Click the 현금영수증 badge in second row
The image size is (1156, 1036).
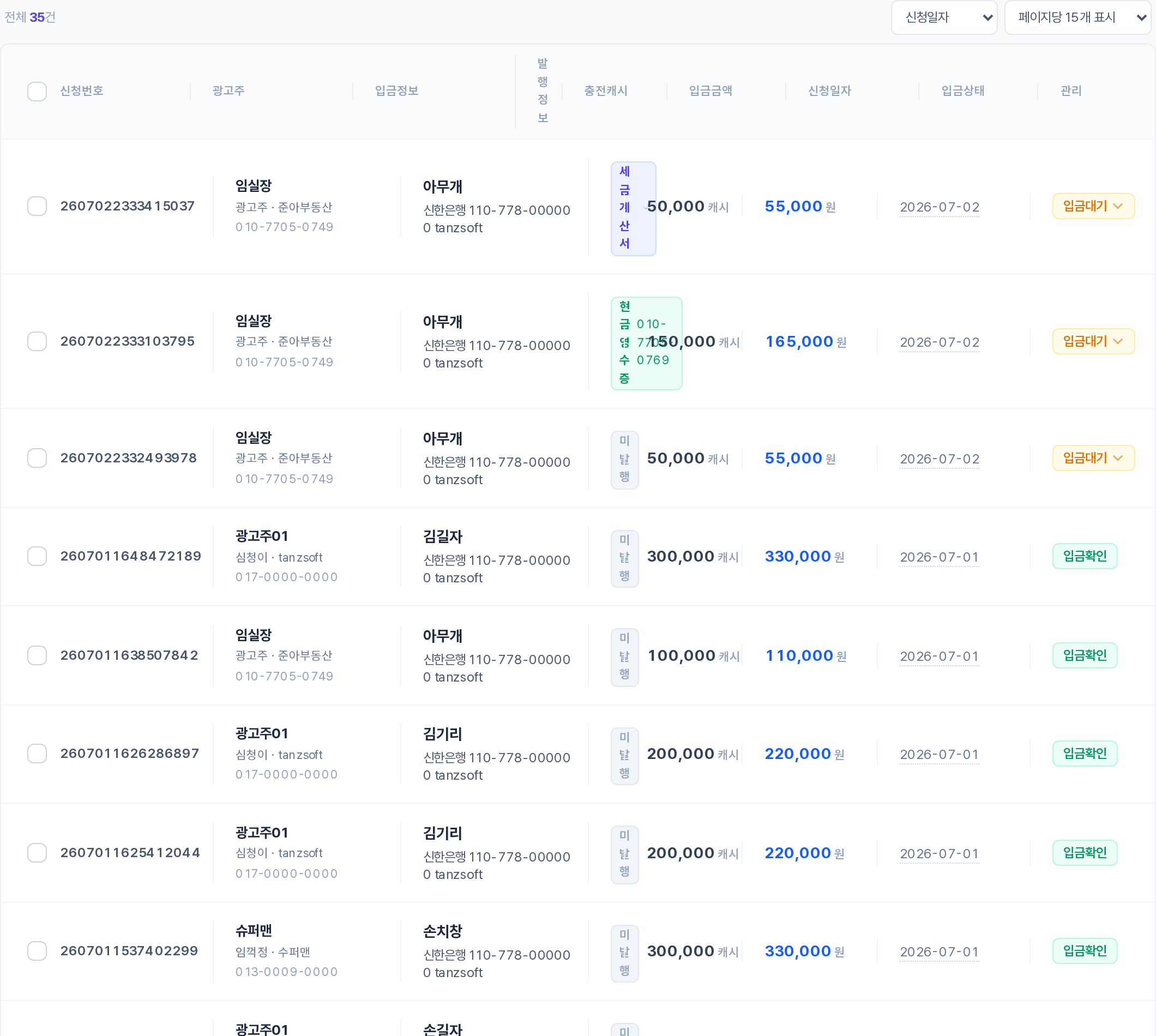[x=646, y=344]
